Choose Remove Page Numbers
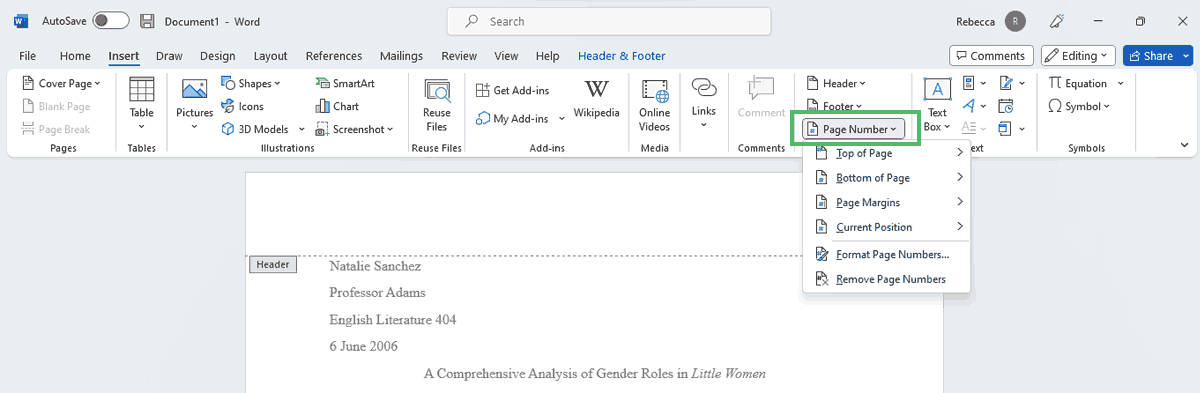This screenshot has width=1200, height=393. pyautogui.click(x=886, y=279)
